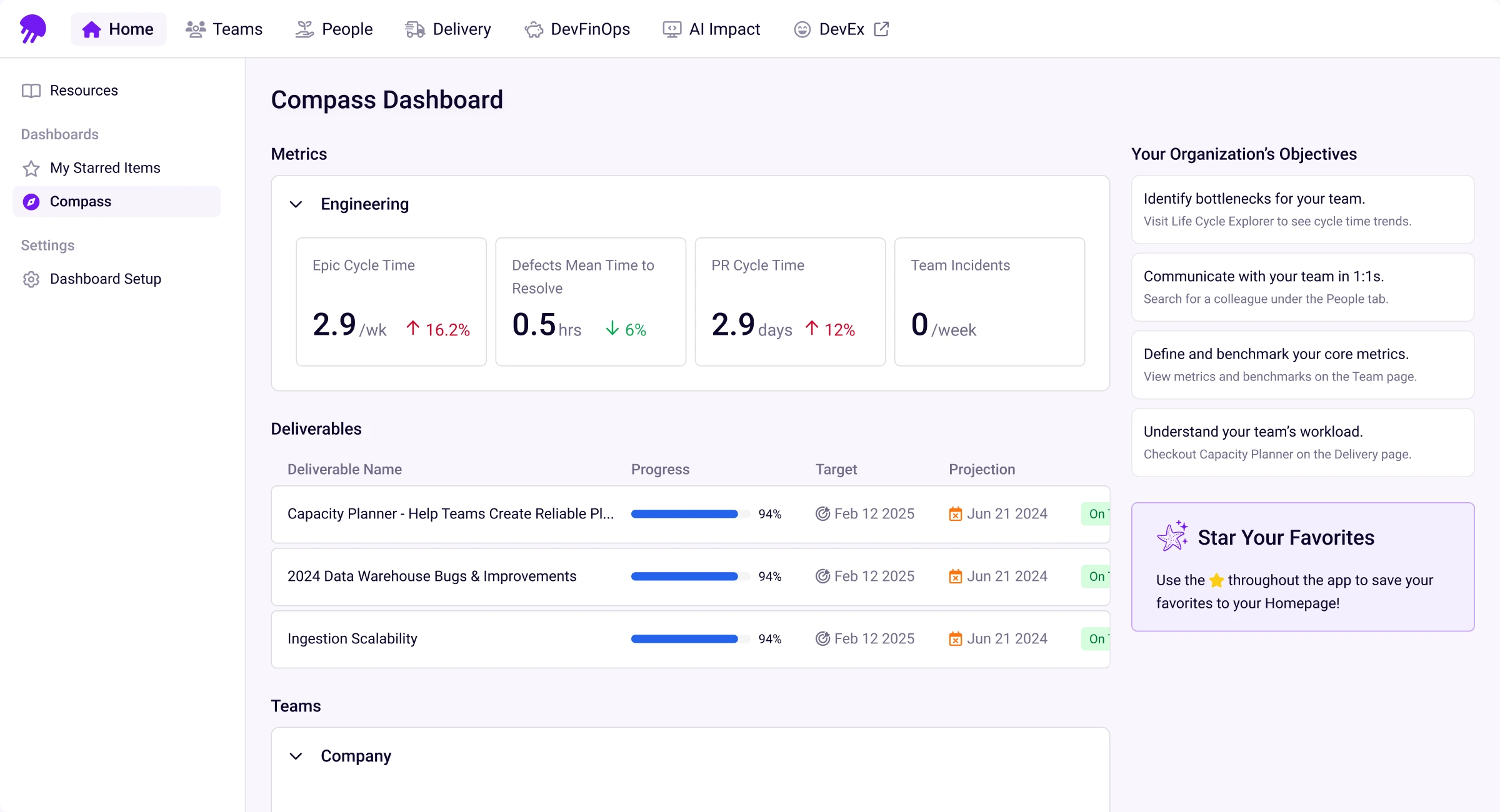The image size is (1500, 812).
Task: Click the DevEx smiley icon
Action: tap(802, 29)
